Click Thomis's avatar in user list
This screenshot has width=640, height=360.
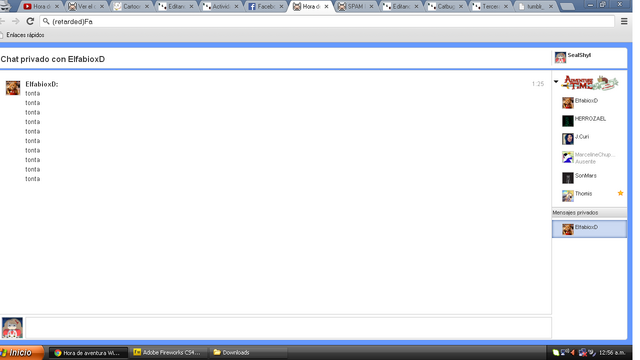click(567, 196)
